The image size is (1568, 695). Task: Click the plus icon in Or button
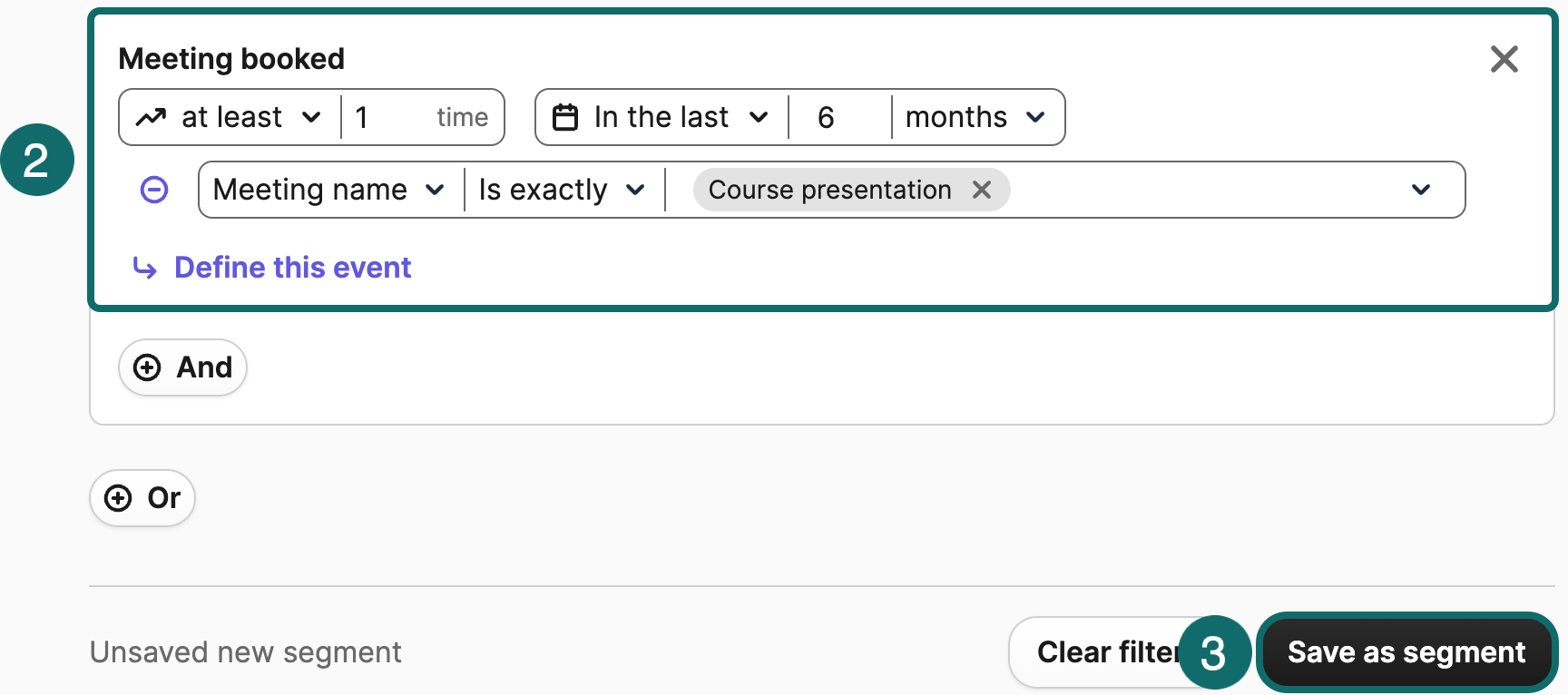(118, 498)
